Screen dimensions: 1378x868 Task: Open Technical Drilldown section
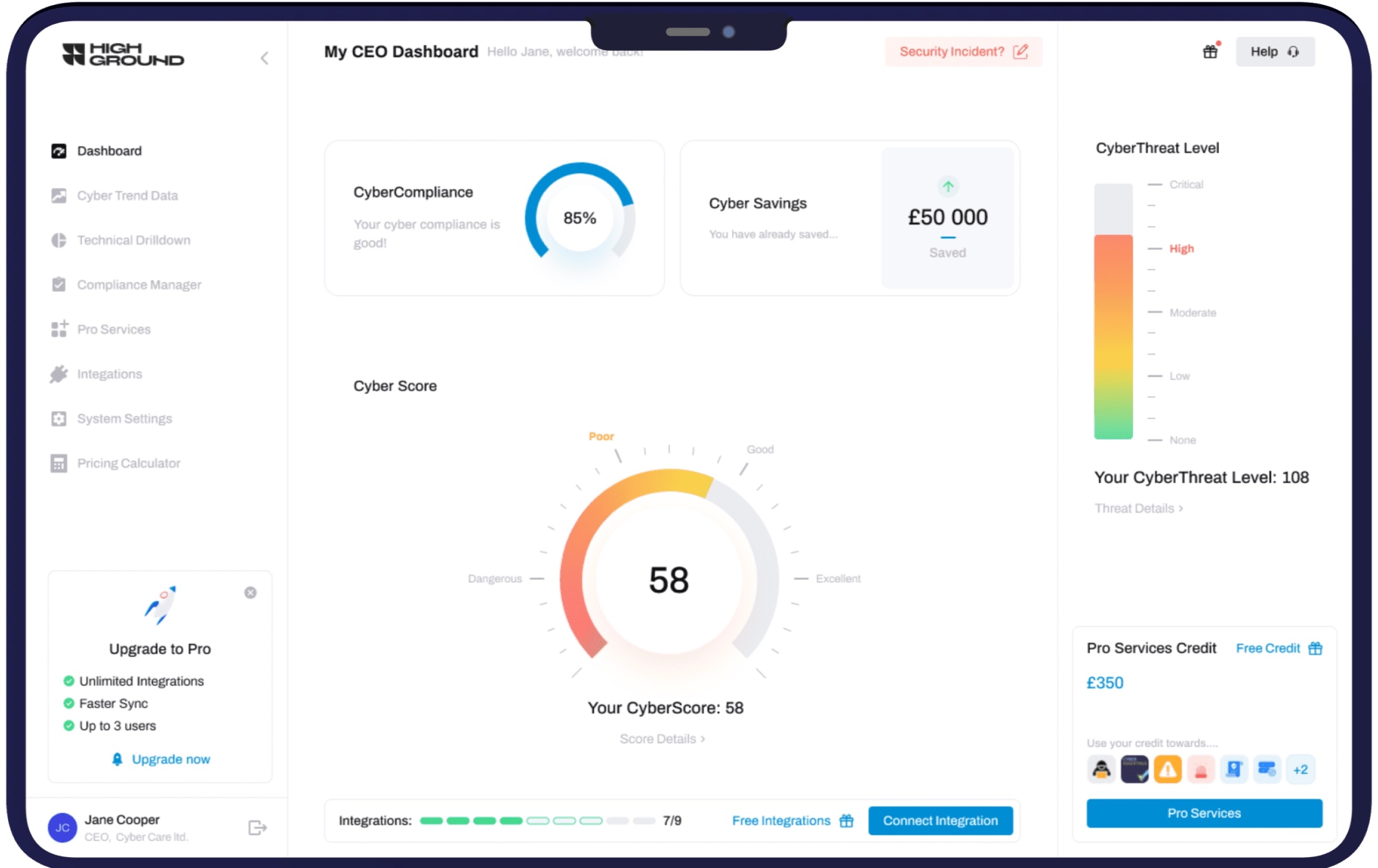(x=134, y=240)
